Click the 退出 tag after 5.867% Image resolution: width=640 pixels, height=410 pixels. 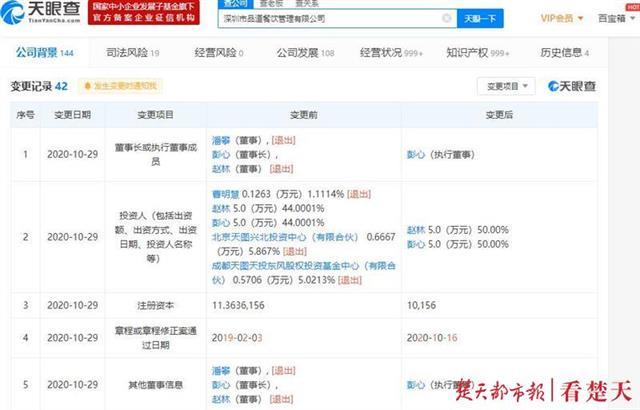point(295,251)
